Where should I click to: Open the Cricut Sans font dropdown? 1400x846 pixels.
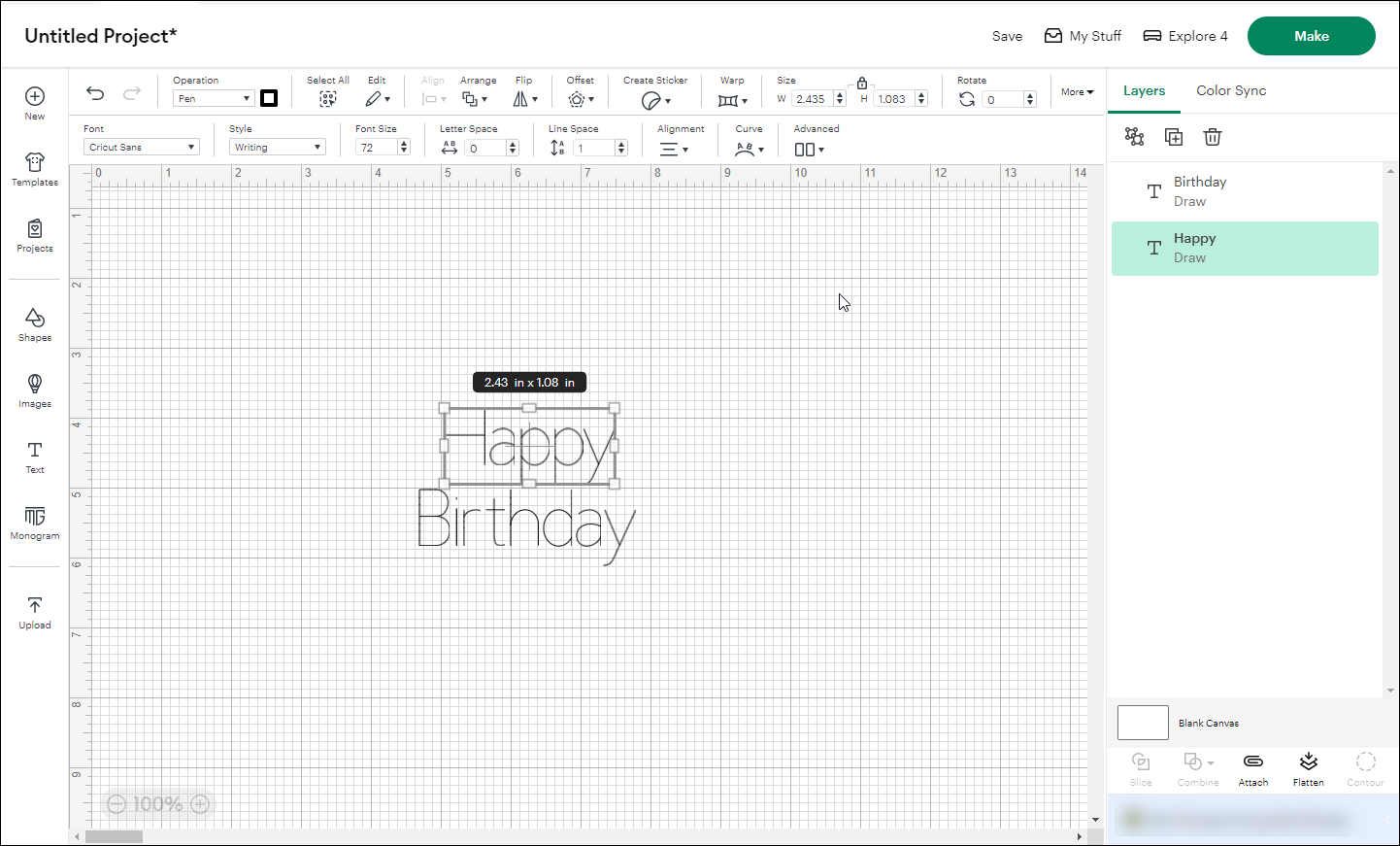tap(141, 146)
